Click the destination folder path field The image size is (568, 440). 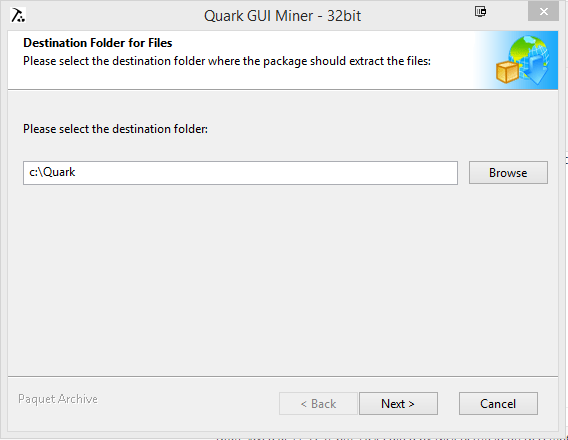click(240, 173)
